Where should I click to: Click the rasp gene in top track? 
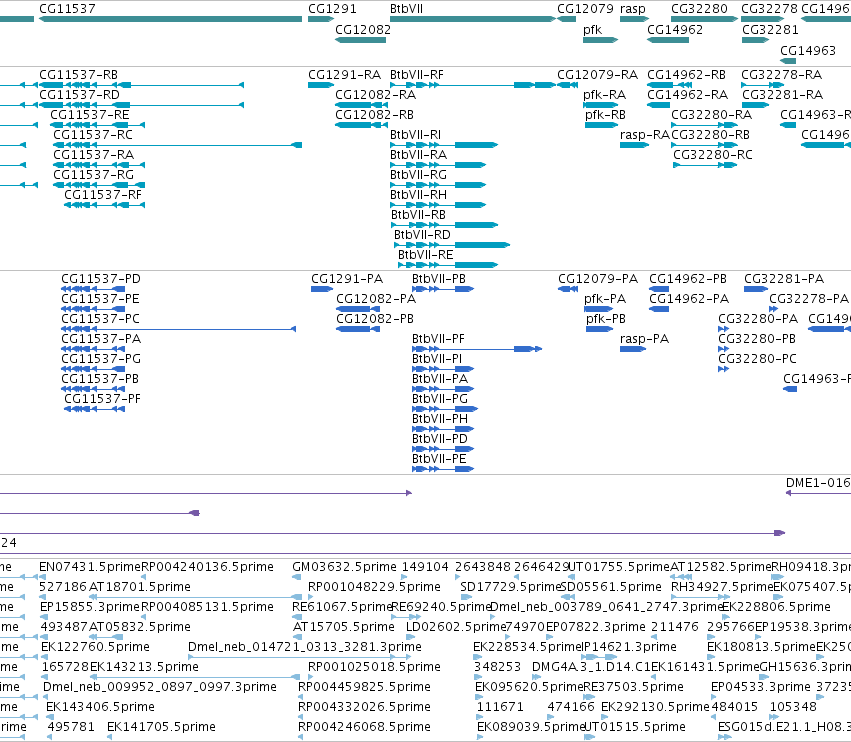point(634,19)
